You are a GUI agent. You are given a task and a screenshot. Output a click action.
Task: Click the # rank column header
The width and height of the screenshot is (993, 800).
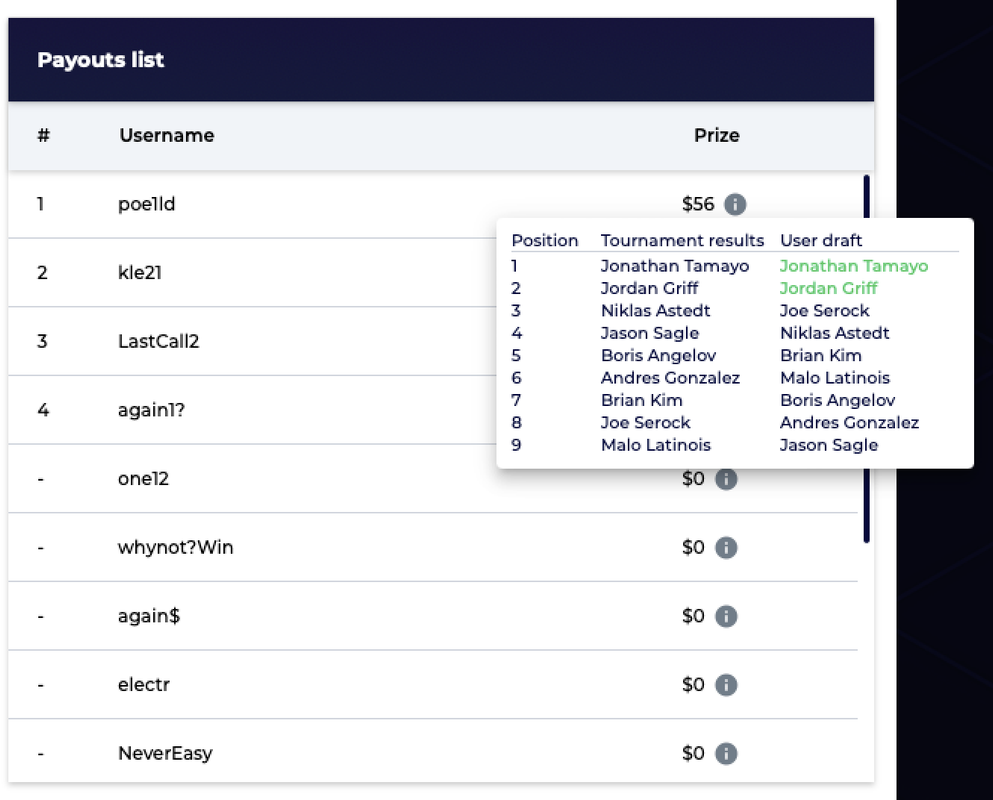43,135
